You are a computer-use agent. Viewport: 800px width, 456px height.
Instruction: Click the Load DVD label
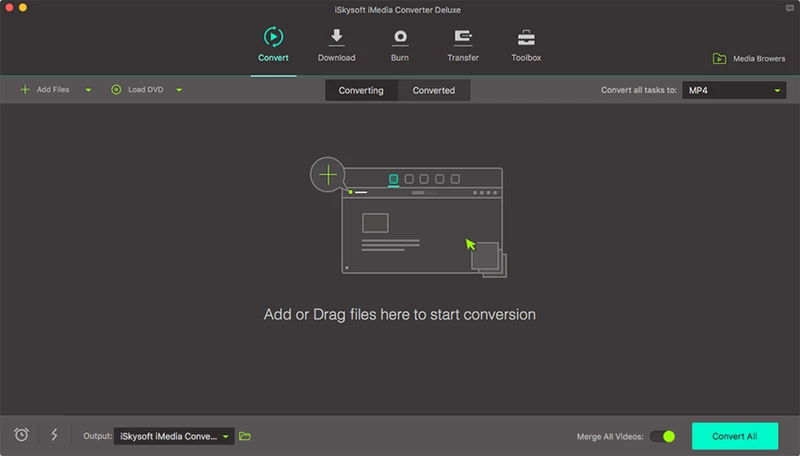coord(146,90)
